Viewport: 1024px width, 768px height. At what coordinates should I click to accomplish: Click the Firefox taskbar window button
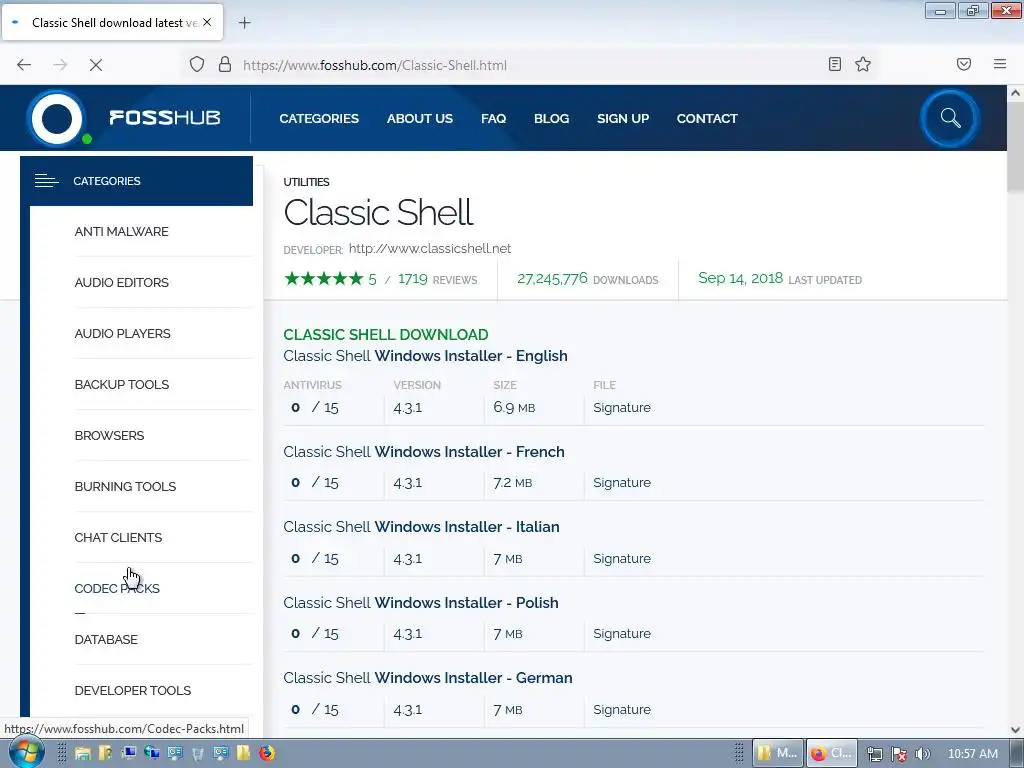(831, 753)
